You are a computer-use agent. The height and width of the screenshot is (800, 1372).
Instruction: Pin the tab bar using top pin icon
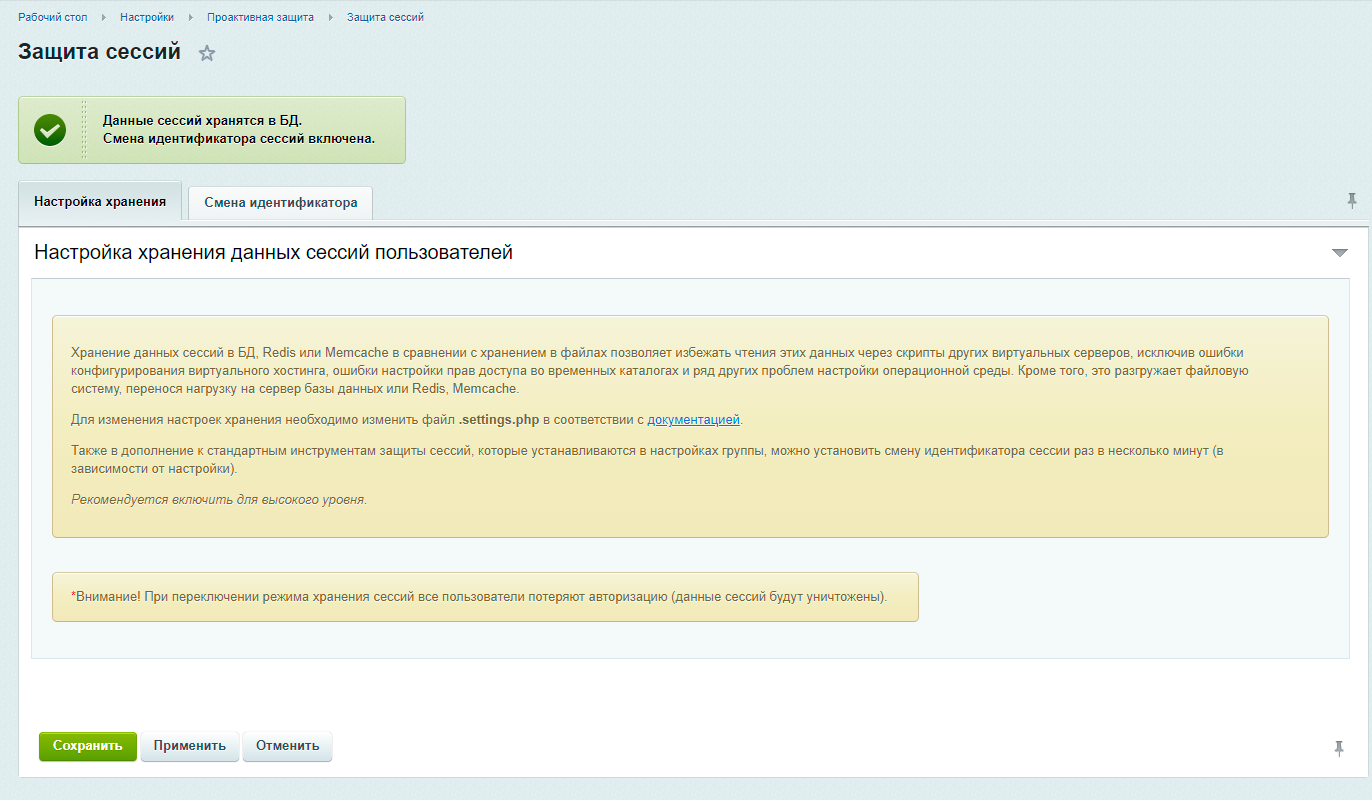1352,201
